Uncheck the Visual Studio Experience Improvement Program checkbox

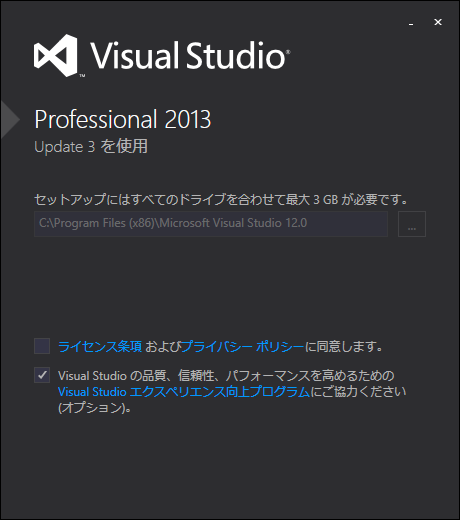[x=42, y=375]
